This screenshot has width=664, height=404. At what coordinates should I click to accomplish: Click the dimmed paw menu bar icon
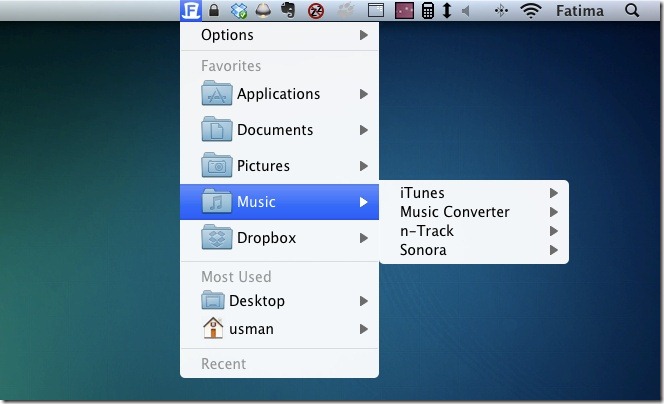coord(346,11)
